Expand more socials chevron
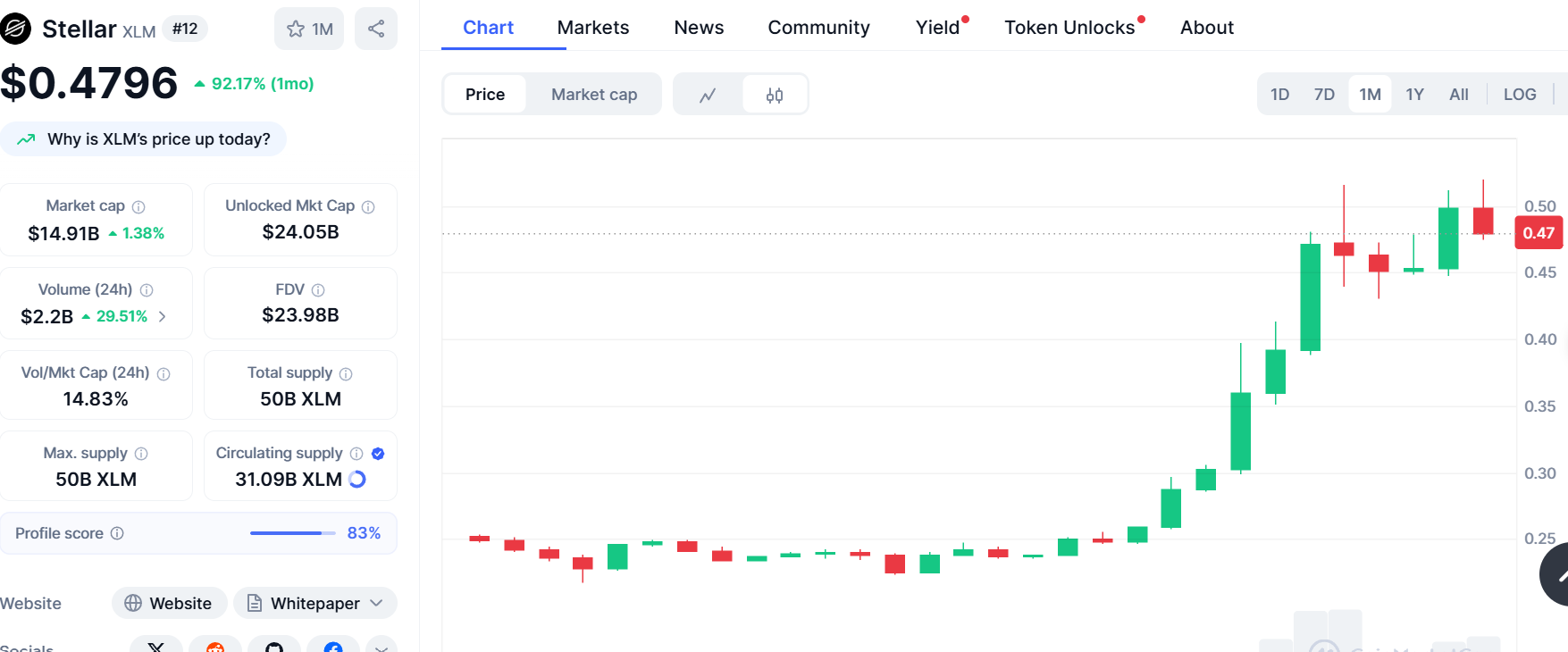Image resolution: width=1568 pixels, height=652 pixels. 381,646
